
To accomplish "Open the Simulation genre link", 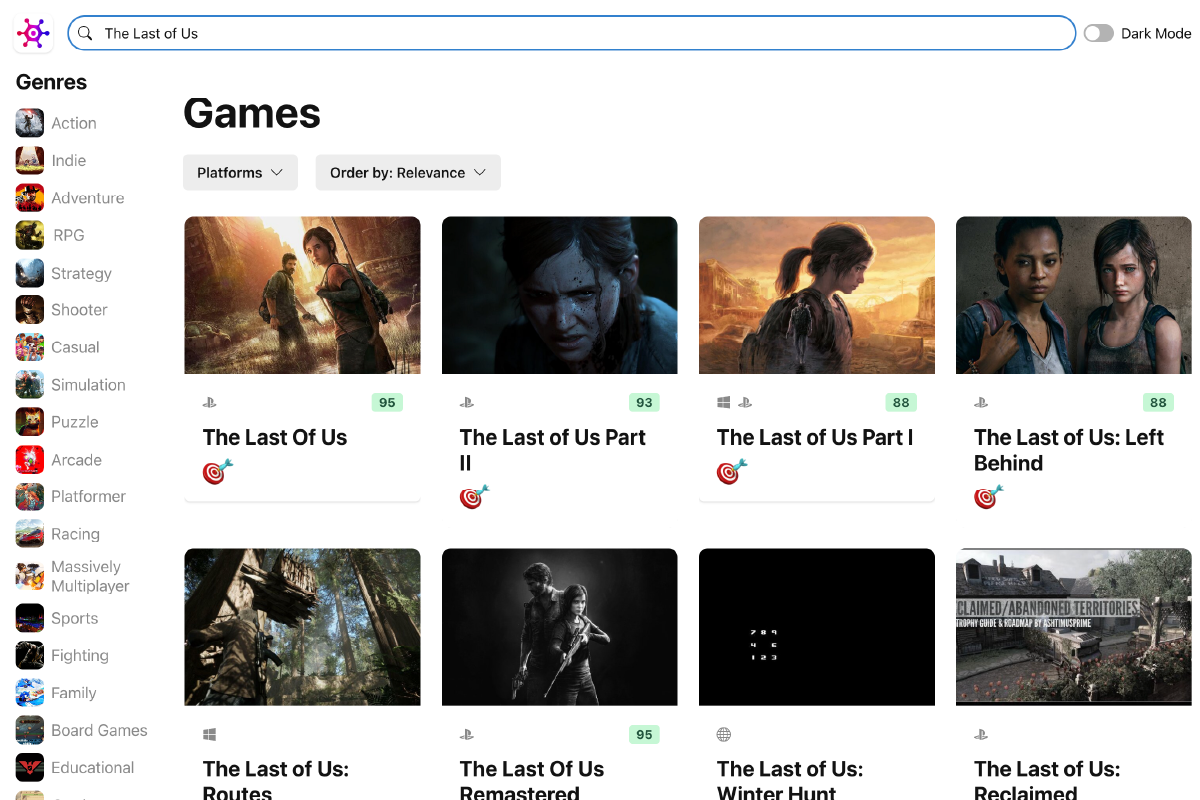I will click(x=89, y=385).
